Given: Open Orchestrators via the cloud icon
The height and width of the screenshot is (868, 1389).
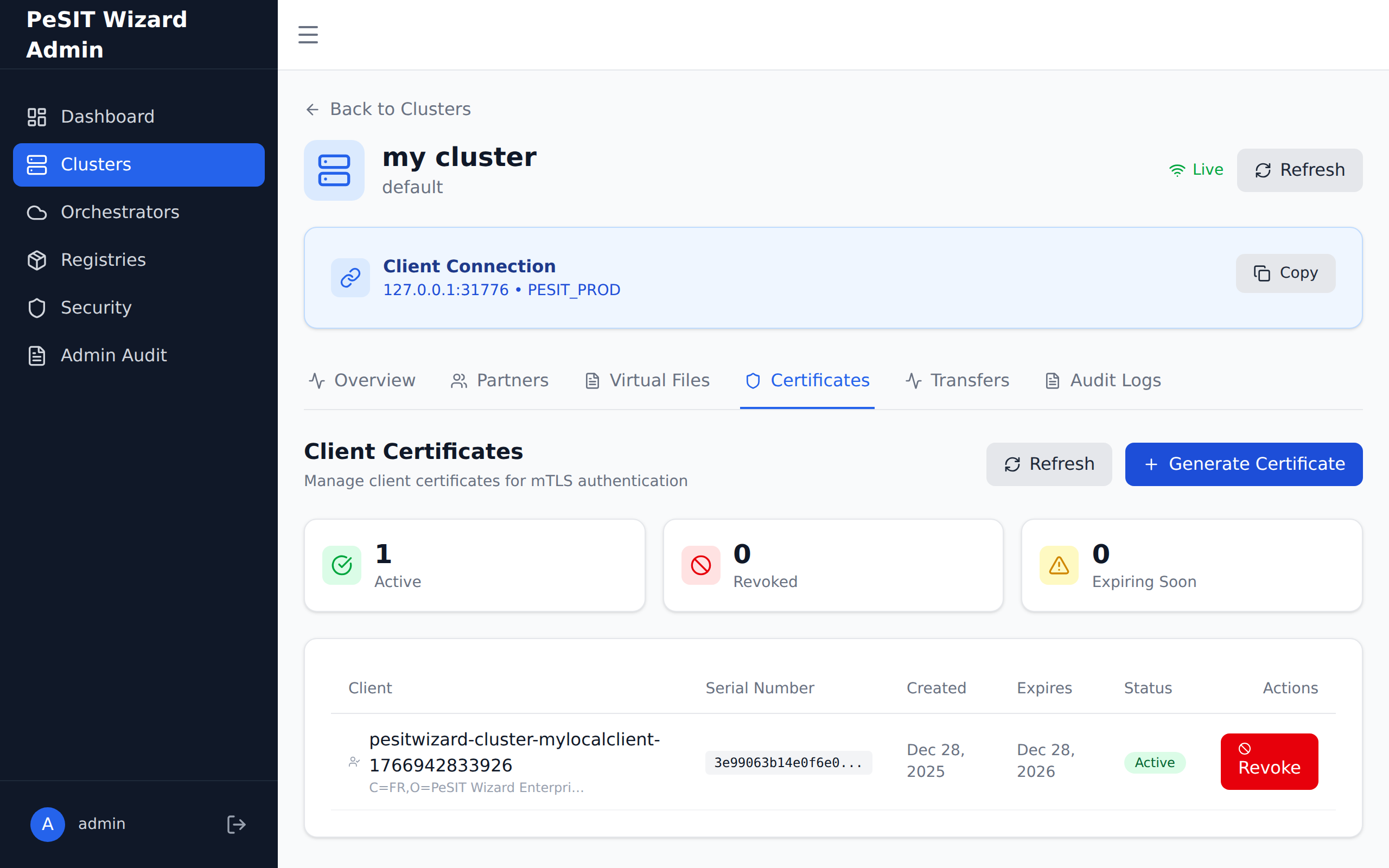Looking at the screenshot, I should coord(37,212).
